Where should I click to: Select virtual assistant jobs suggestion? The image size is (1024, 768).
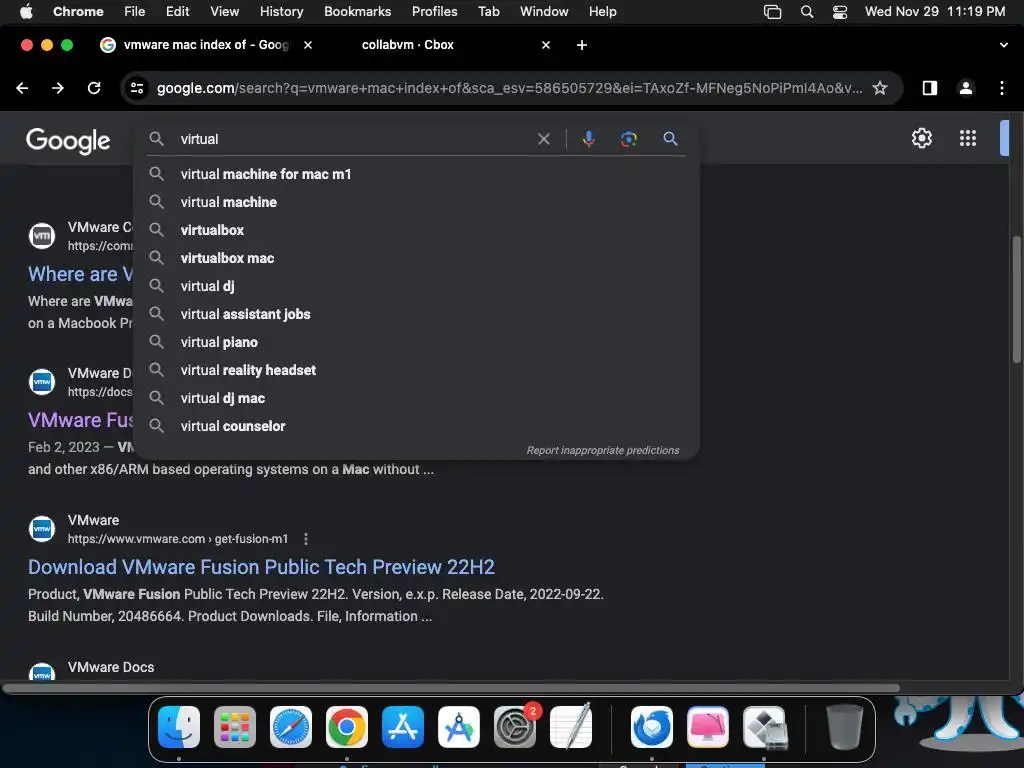(417, 314)
